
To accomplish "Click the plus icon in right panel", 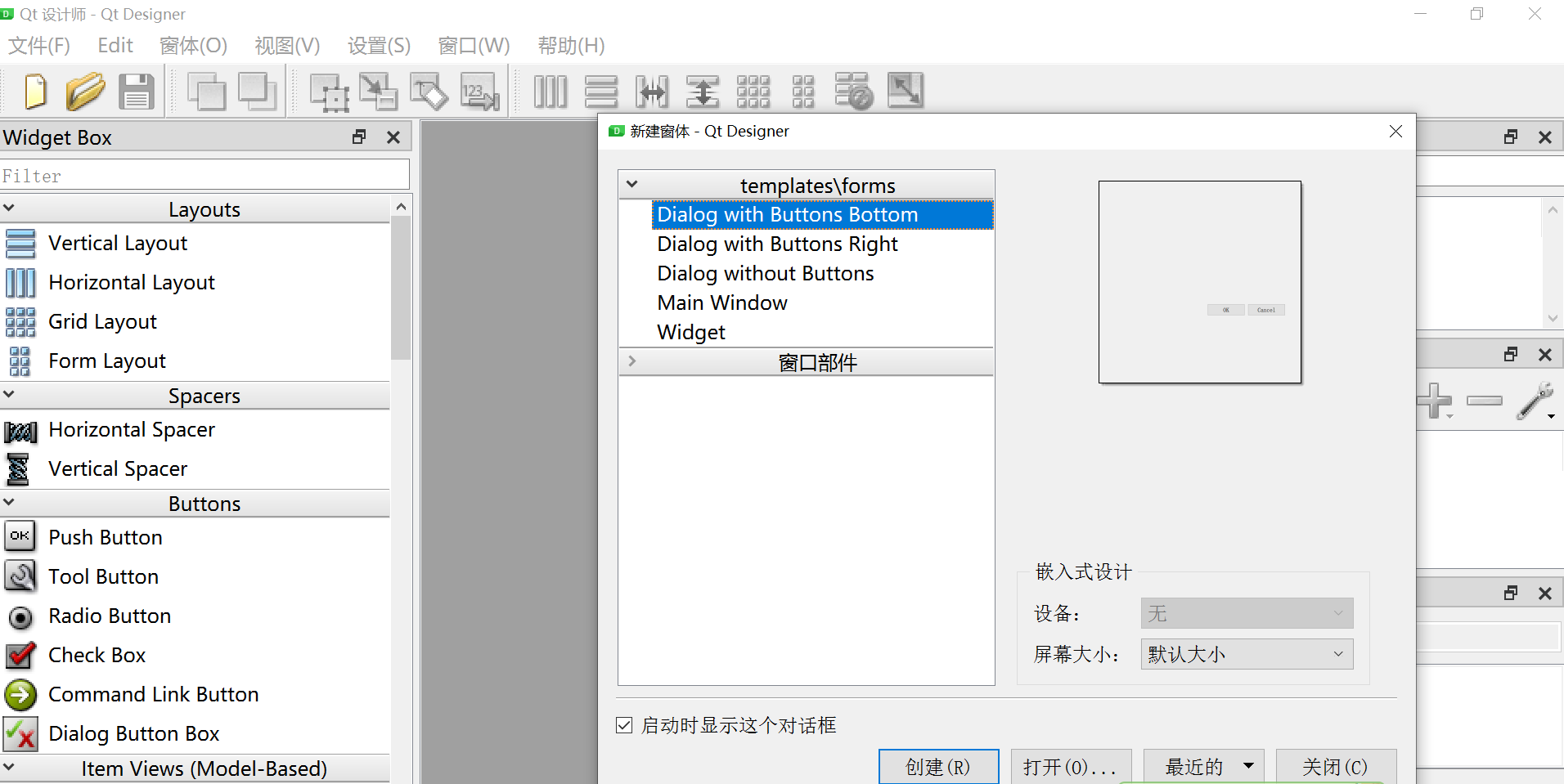I will tap(1434, 400).
